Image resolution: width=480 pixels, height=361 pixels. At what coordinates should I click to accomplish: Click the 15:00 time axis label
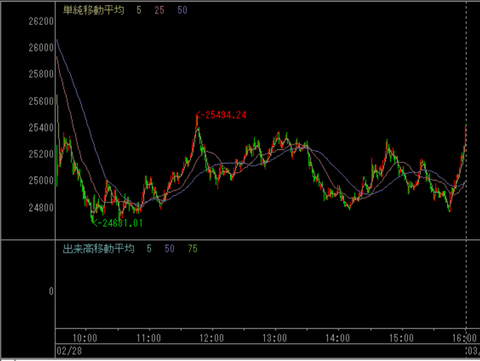coord(401,338)
